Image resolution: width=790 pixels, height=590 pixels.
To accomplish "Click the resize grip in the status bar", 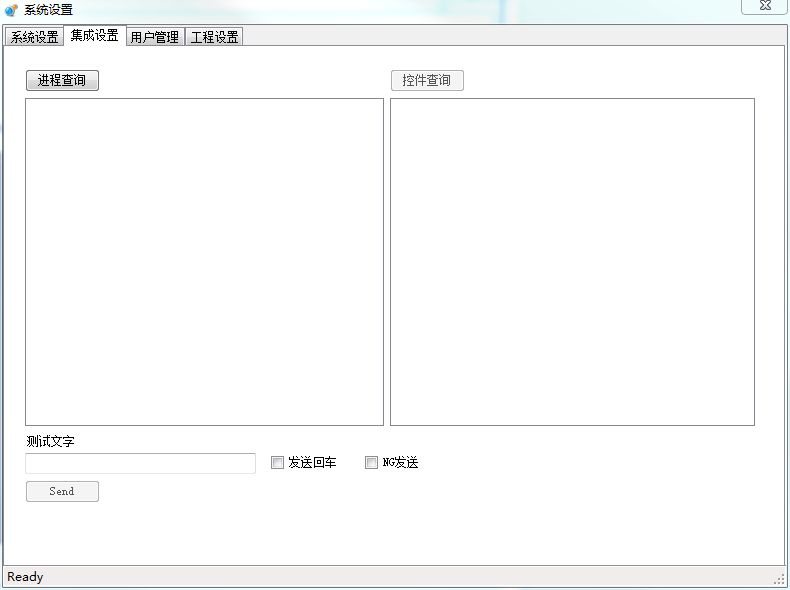I will click(779, 579).
